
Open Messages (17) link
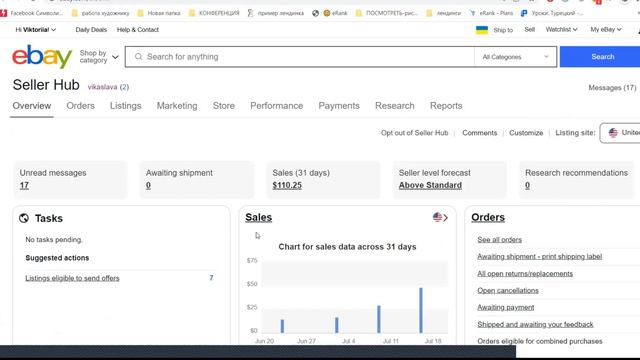[x=612, y=88]
